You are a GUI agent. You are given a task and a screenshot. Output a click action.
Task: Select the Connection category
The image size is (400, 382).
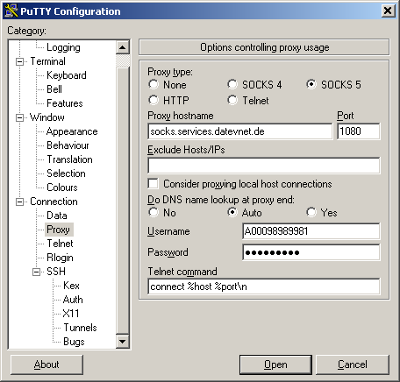[54, 201]
